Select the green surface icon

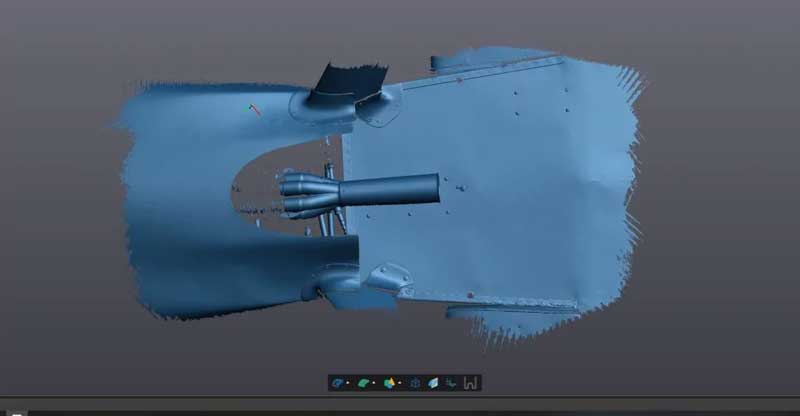(x=362, y=382)
